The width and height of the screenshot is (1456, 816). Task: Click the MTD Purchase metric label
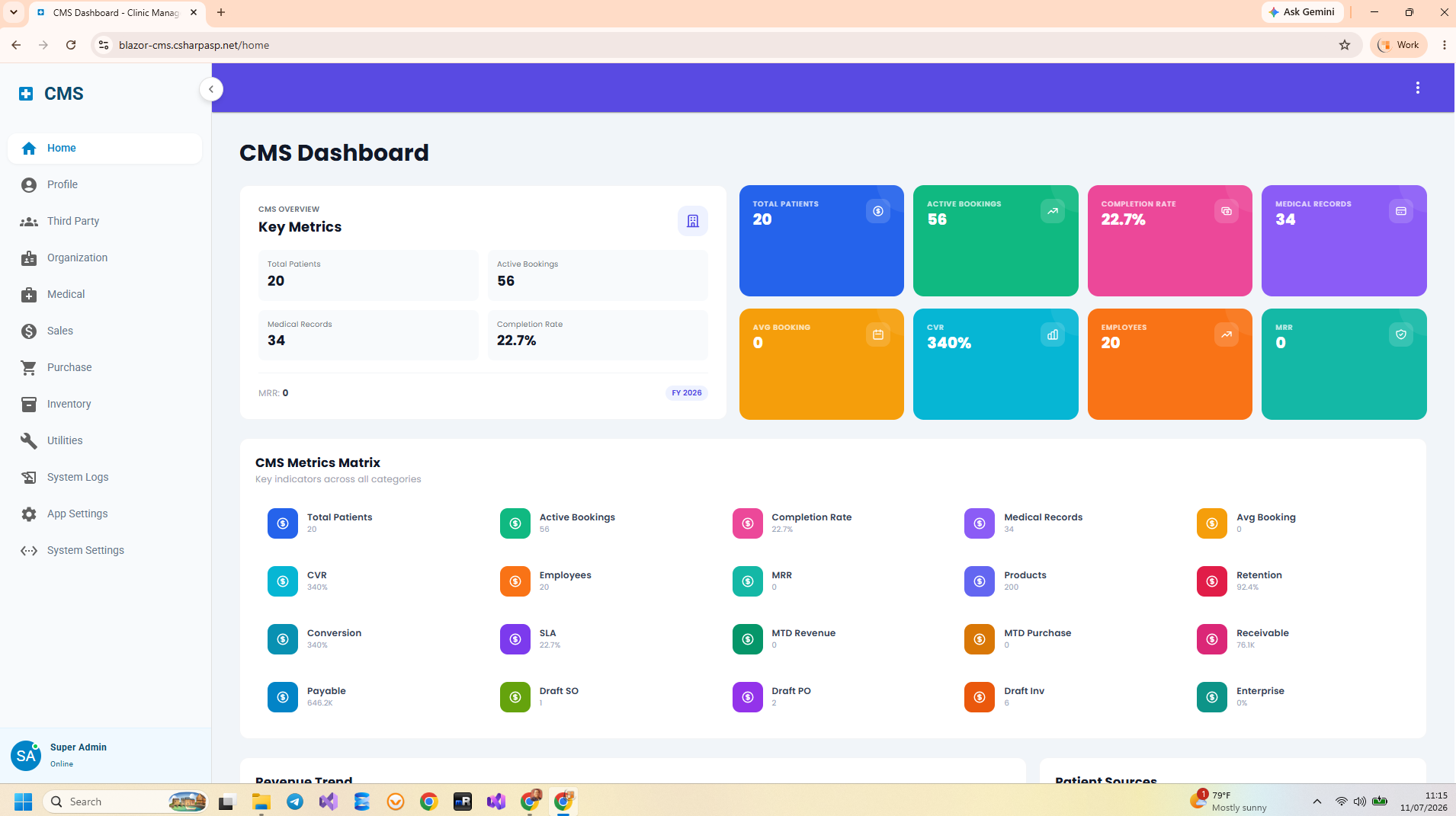click(x=1037, y=633)
